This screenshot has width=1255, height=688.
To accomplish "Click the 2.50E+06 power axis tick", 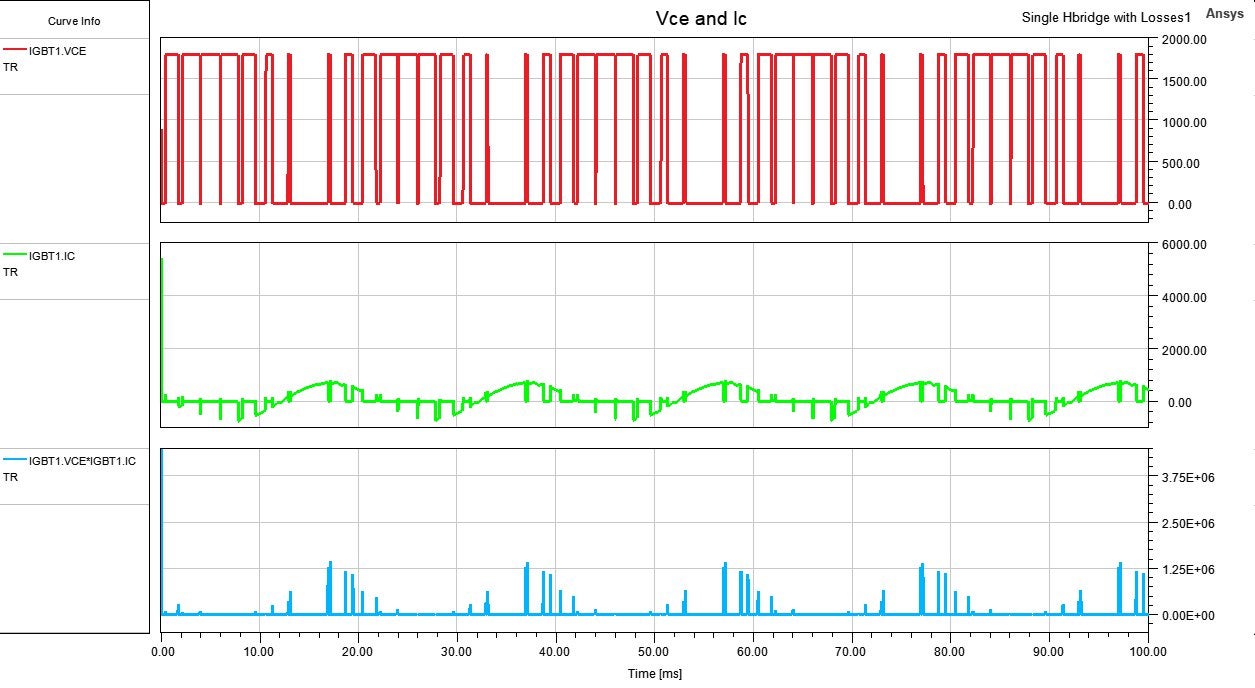I will pos(1187,524).
